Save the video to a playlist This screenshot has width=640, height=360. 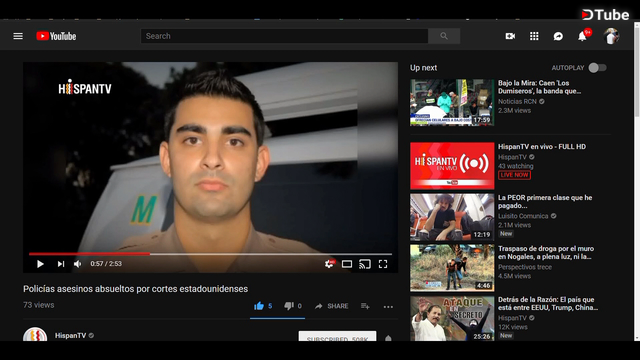[x=365, y=306]
